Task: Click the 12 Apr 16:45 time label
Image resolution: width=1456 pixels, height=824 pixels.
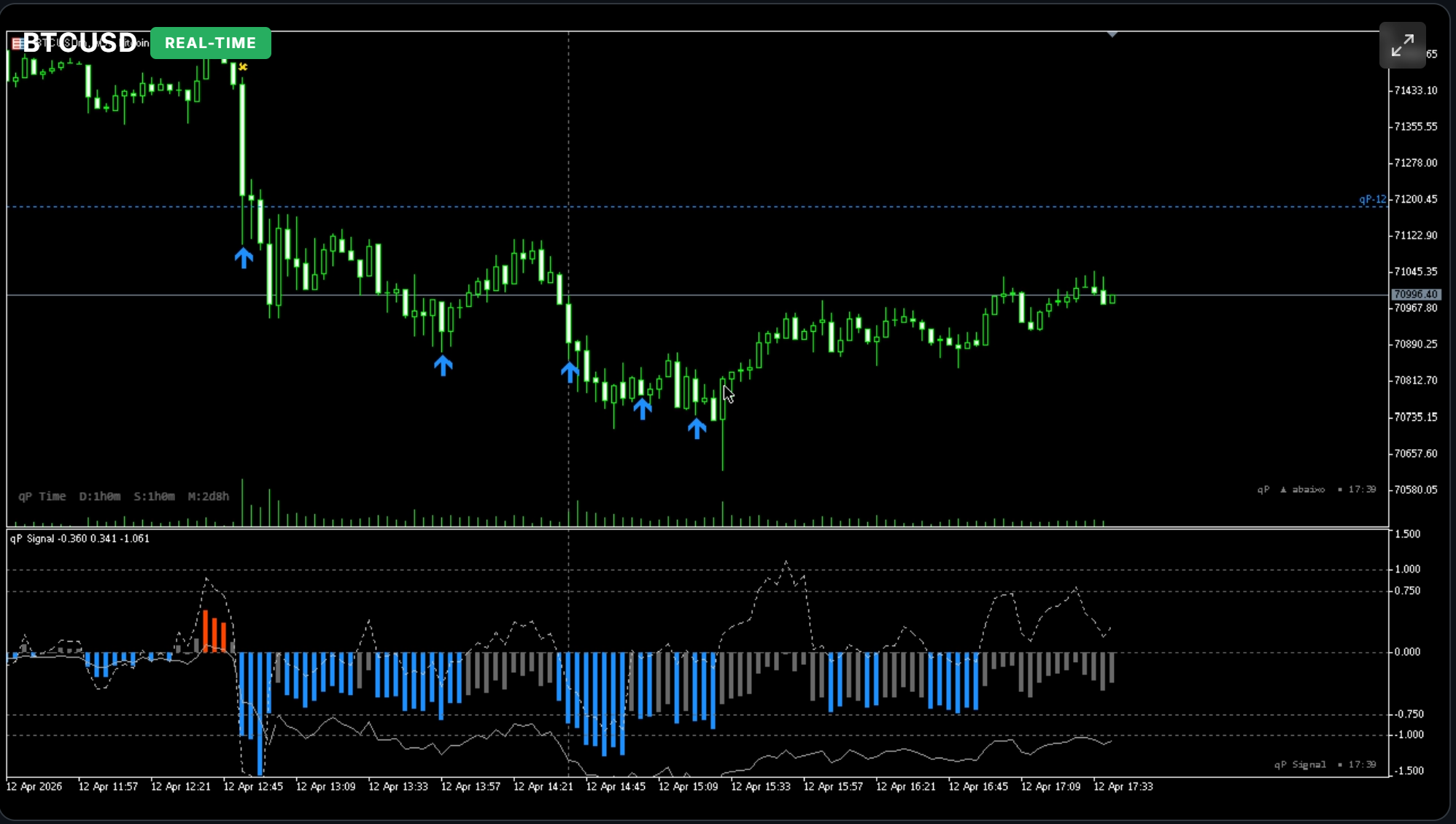Action: pyautogui.click(x=978, y=787)
